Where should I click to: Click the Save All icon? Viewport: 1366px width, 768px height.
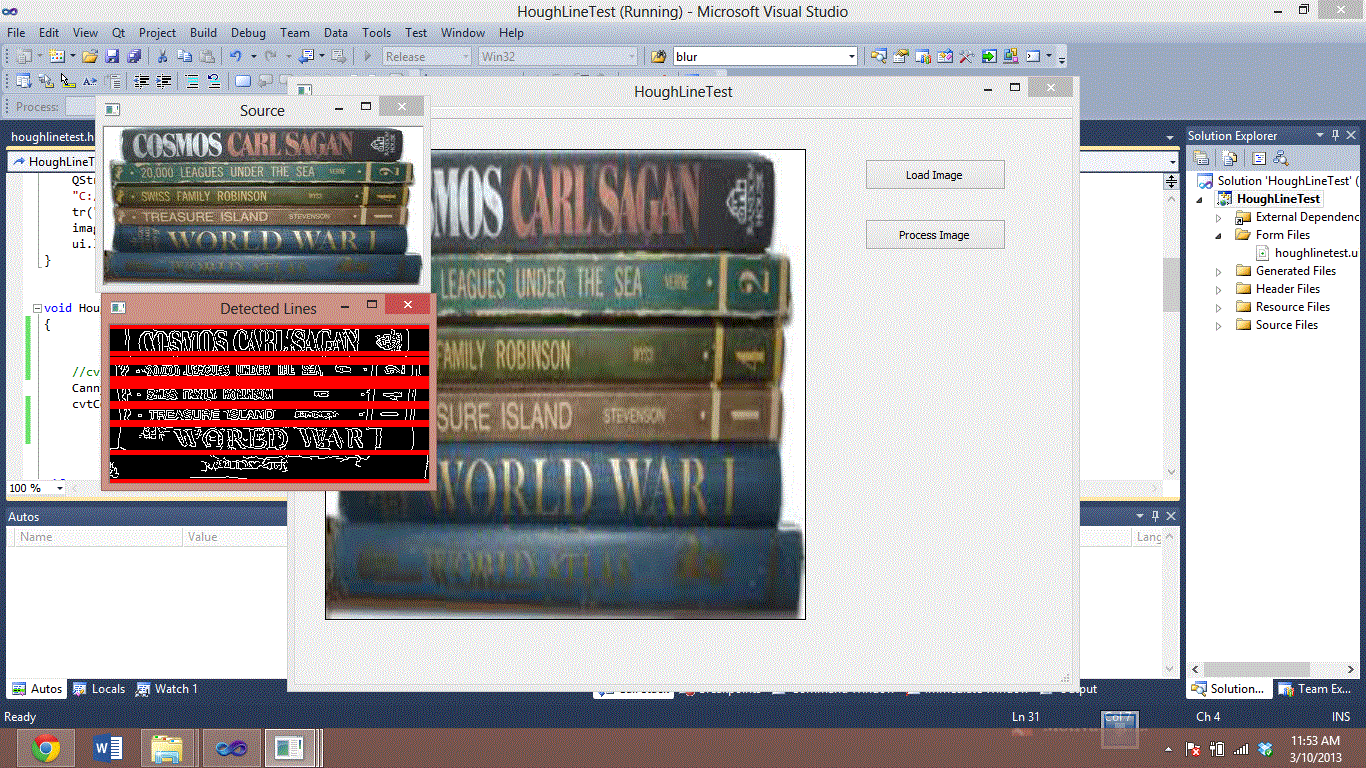pos(134,57)
